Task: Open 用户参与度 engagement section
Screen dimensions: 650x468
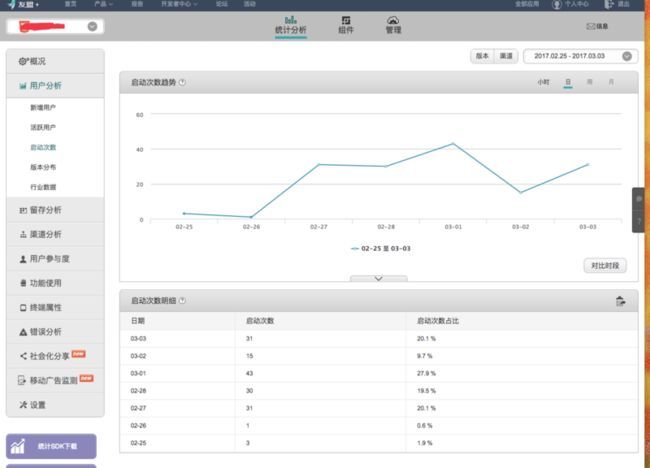Action: pos(55,259)
